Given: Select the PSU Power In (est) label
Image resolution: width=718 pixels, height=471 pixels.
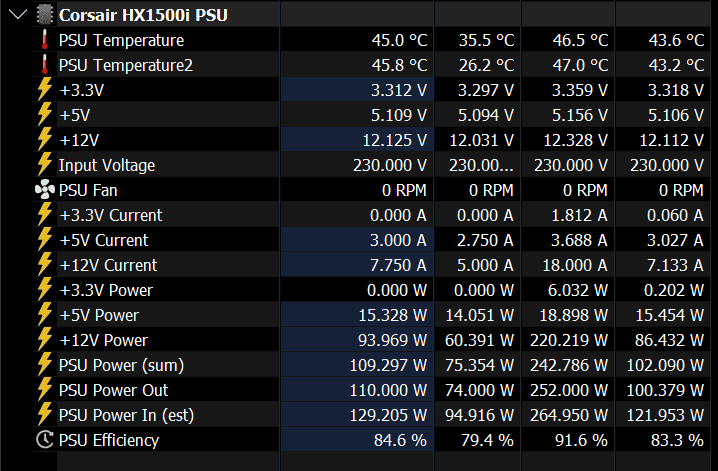Looking at the screenshot, I should [x=126, y=415].
